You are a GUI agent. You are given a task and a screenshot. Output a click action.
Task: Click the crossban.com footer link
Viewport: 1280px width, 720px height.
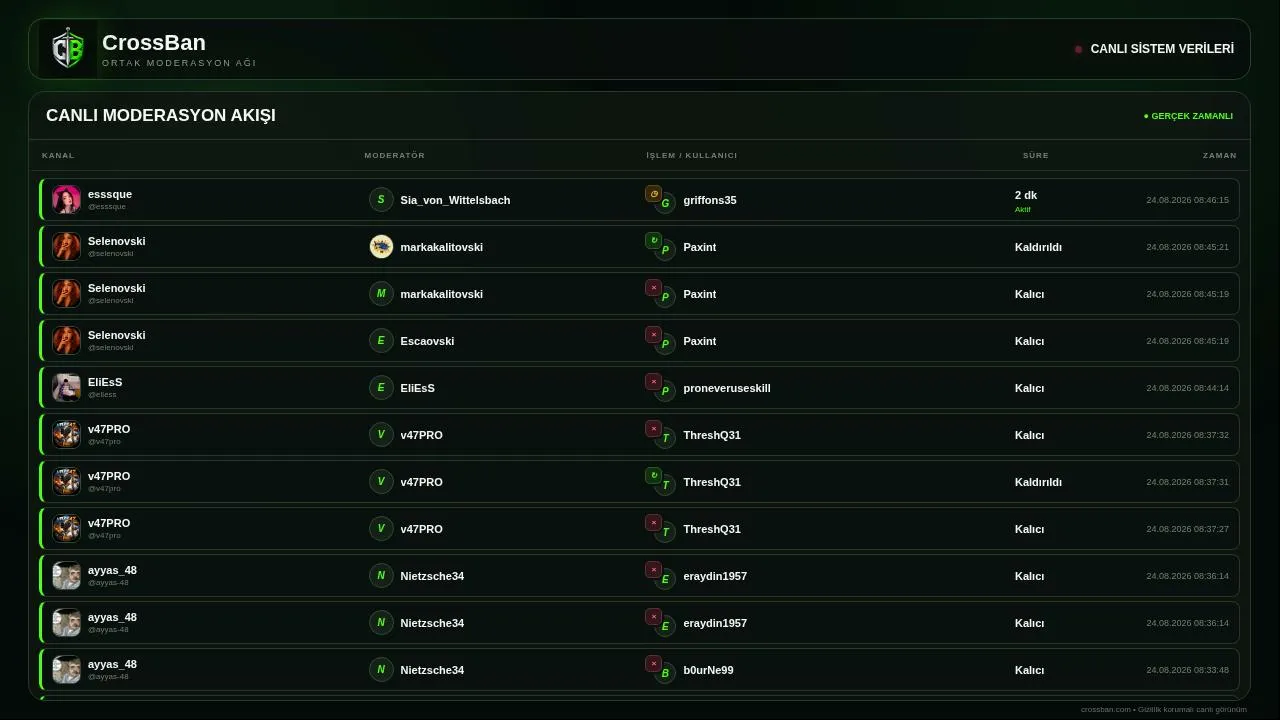click(1106, 710)
